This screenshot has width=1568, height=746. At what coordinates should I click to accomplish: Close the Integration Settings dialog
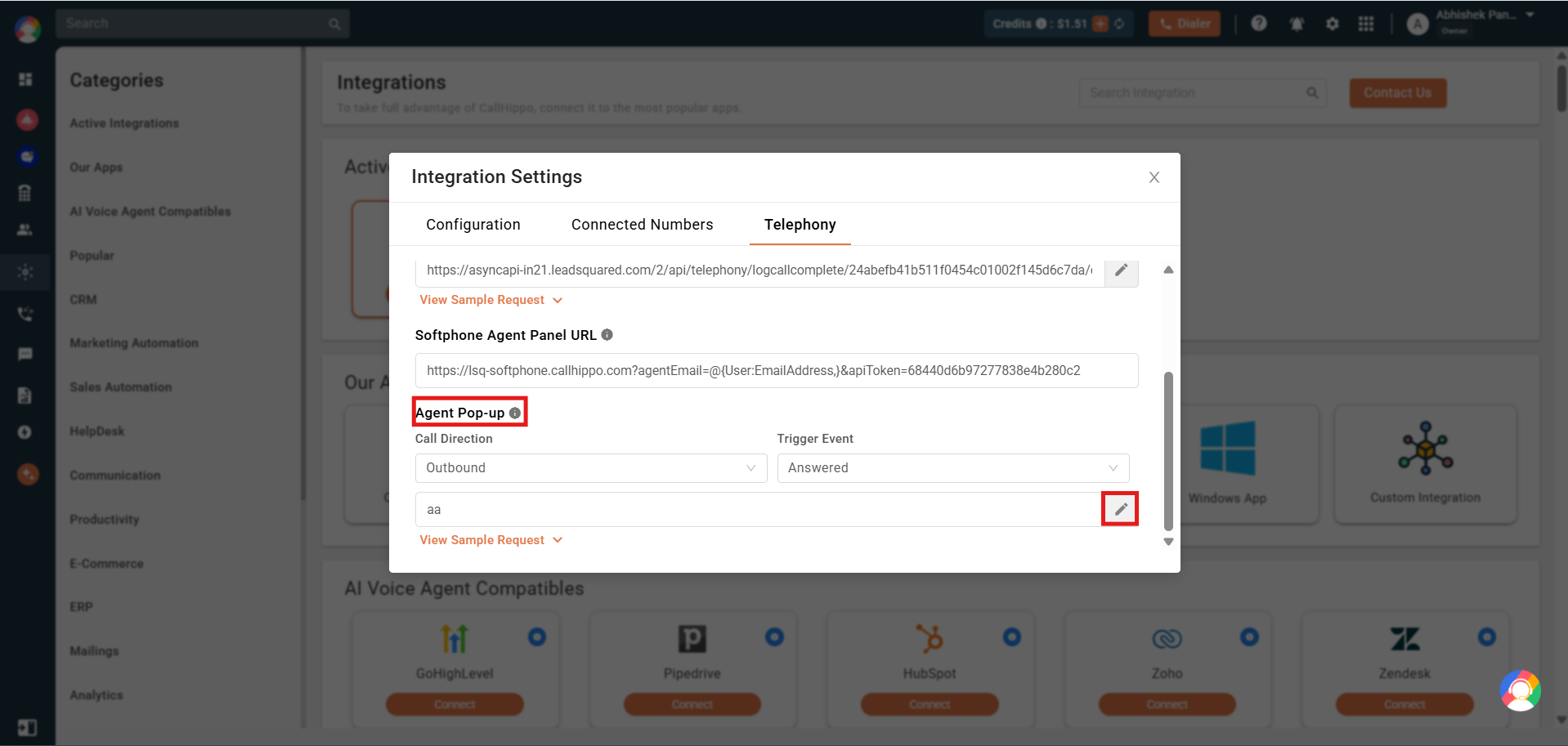(1154, 177)
